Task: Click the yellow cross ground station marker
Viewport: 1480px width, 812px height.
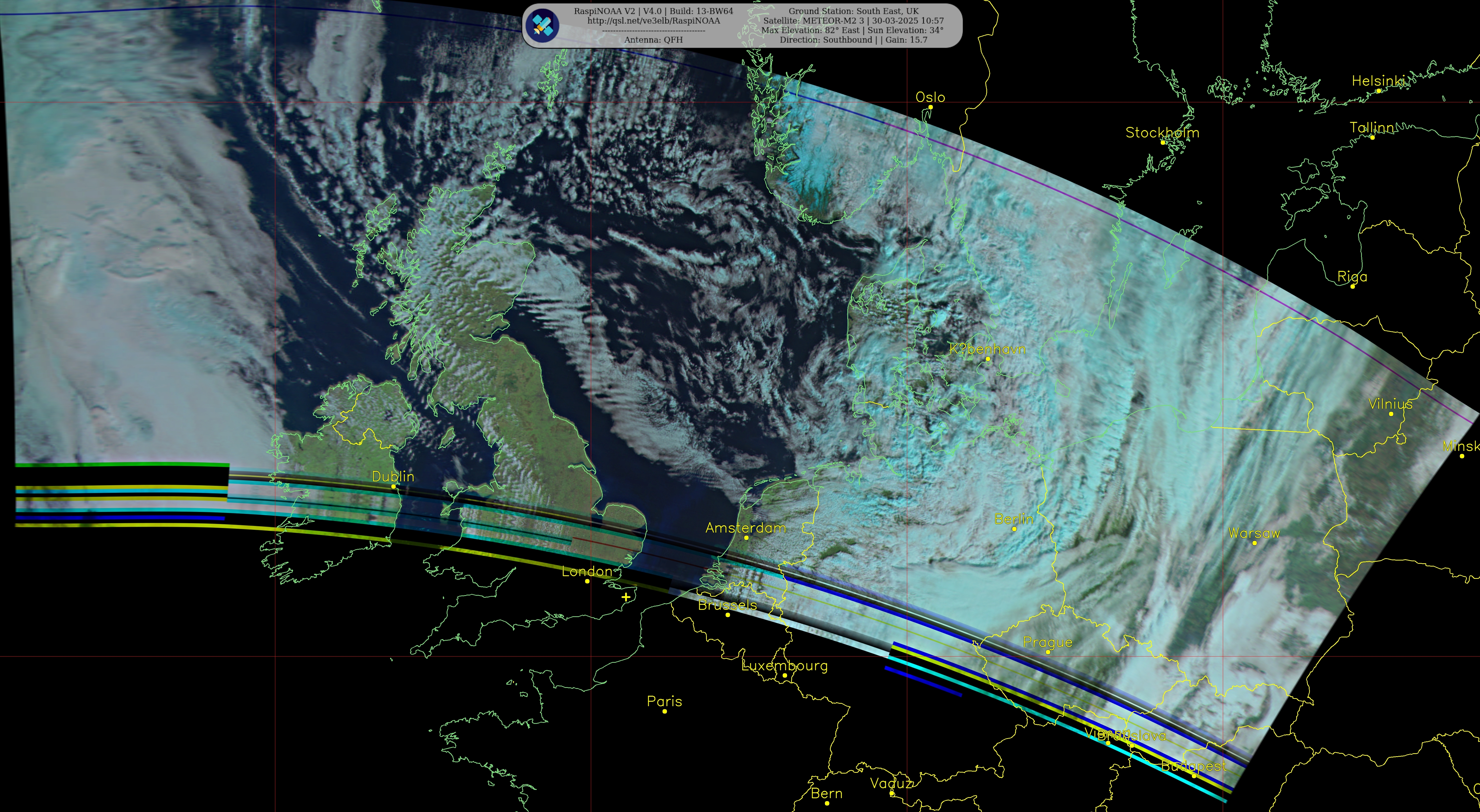Action: coord(626,597)
